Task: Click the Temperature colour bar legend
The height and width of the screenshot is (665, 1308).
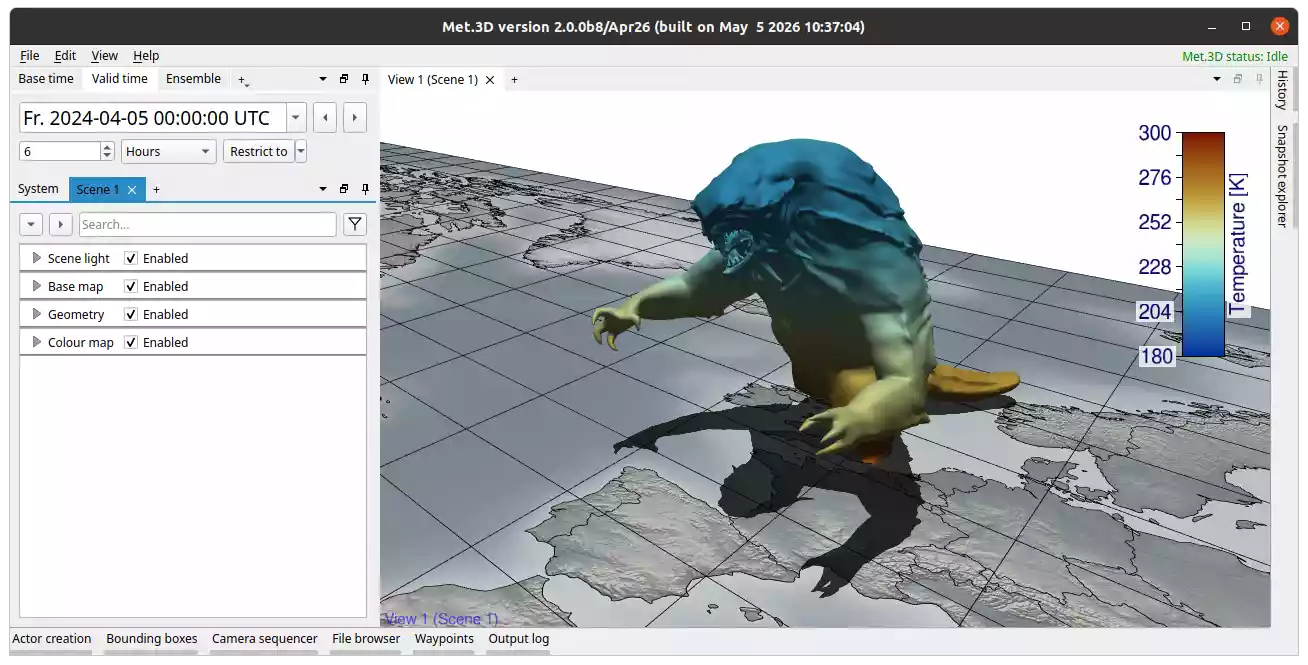Action: coord(1203,245)
